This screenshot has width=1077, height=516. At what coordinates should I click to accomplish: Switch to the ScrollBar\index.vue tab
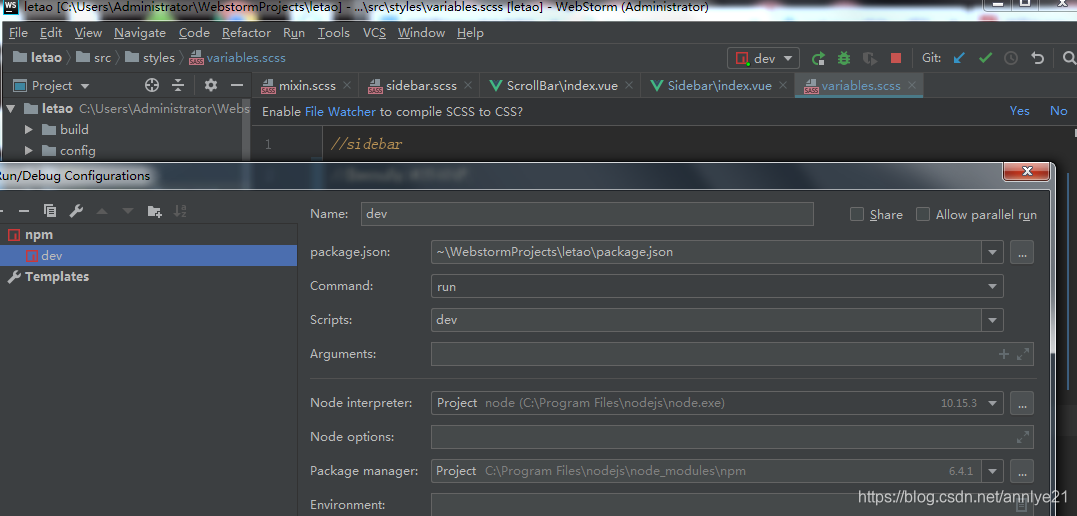point(562,86)
